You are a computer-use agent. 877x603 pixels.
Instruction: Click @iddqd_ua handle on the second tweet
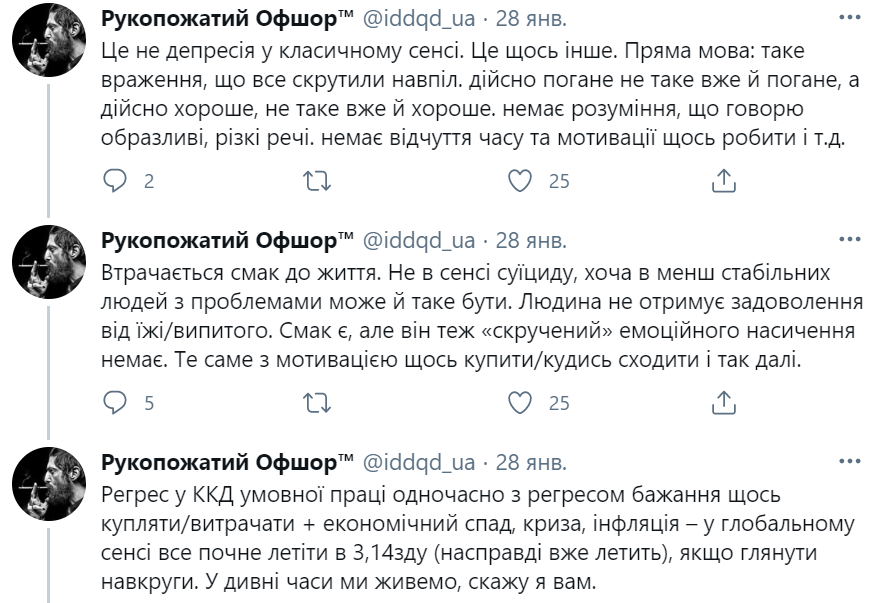tap(417, 241)
